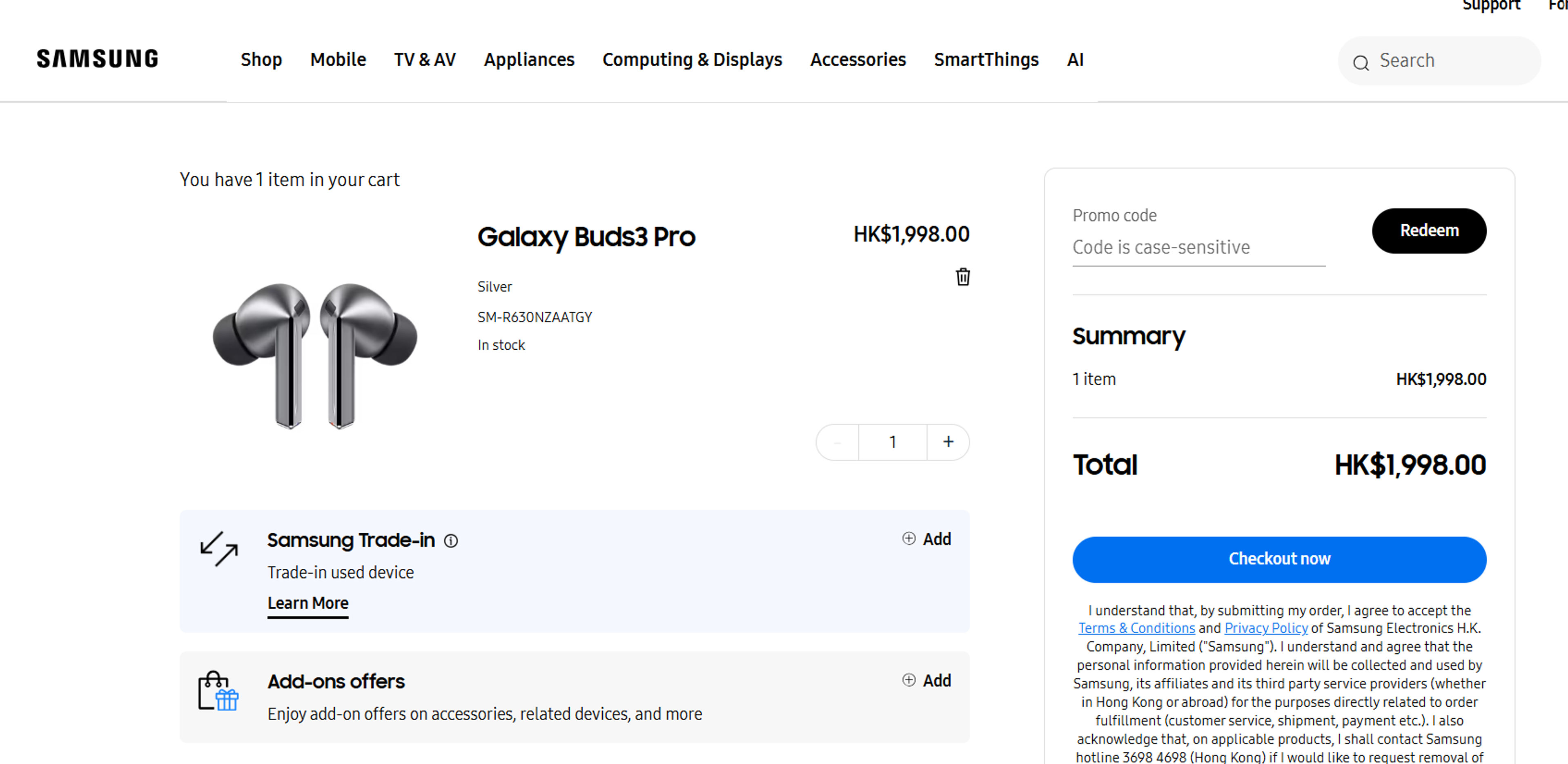The image size is (1568, 764).
Task: Increase quantity with plus button
Action: tap(948, 442)
